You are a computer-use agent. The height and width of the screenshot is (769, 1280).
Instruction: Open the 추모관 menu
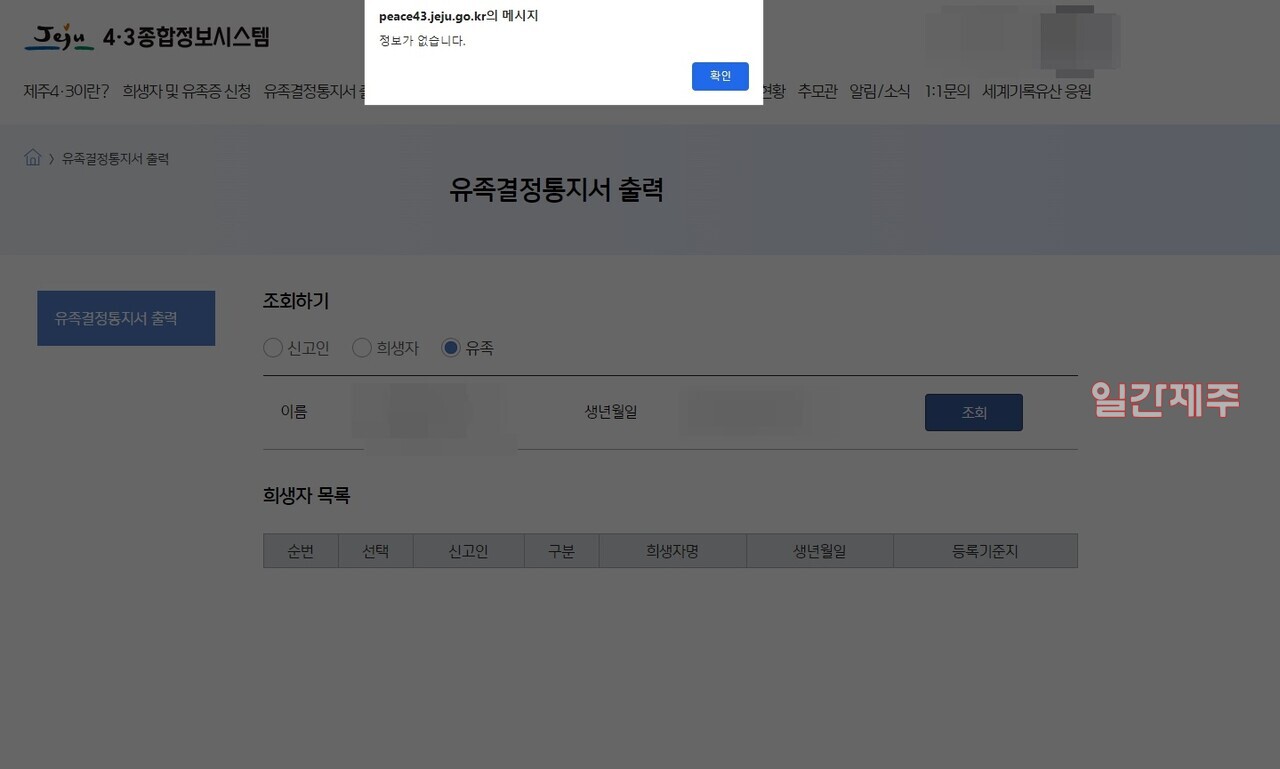[x=817, y=91]
